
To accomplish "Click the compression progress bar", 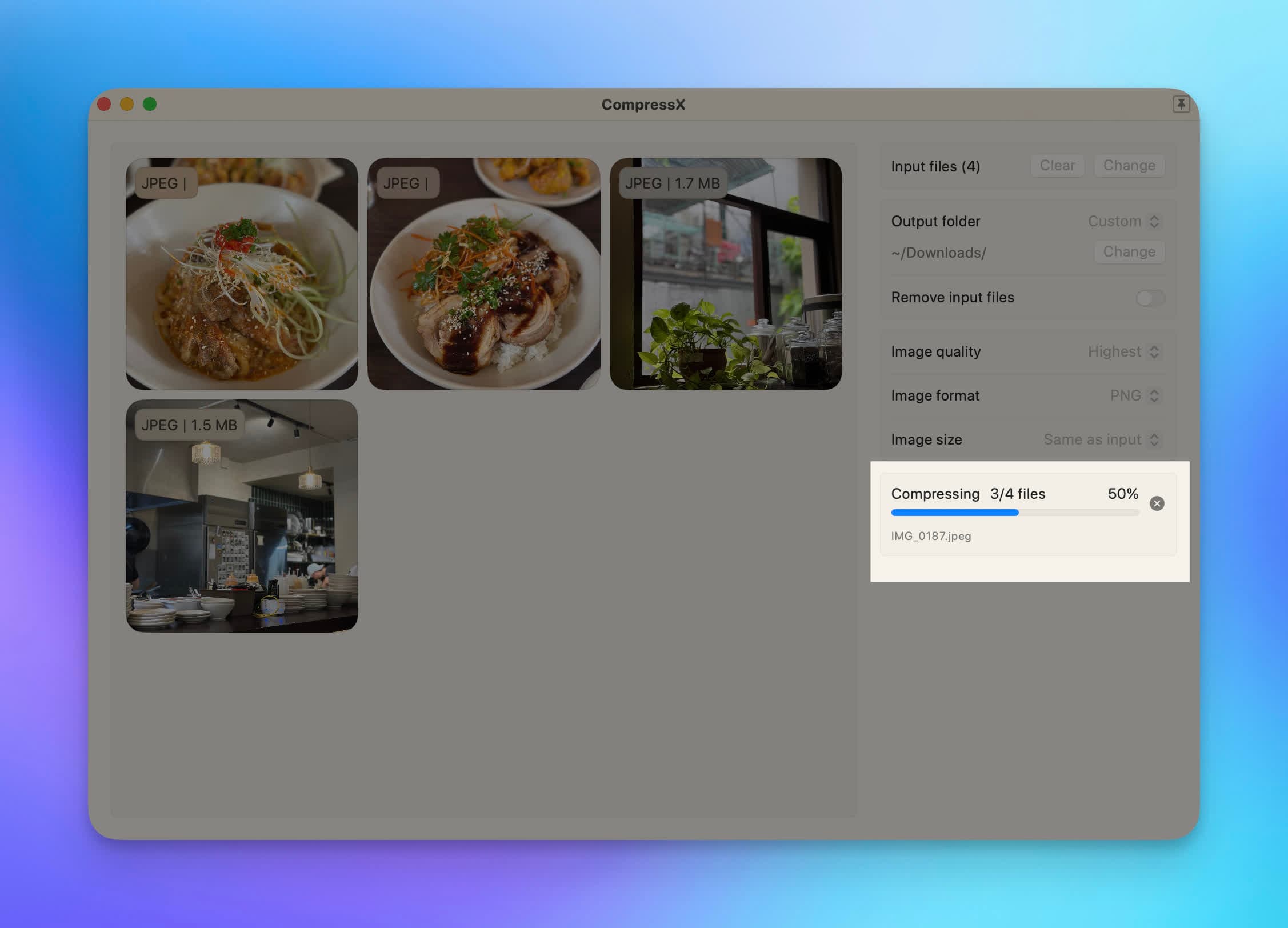I will 1015,513.
